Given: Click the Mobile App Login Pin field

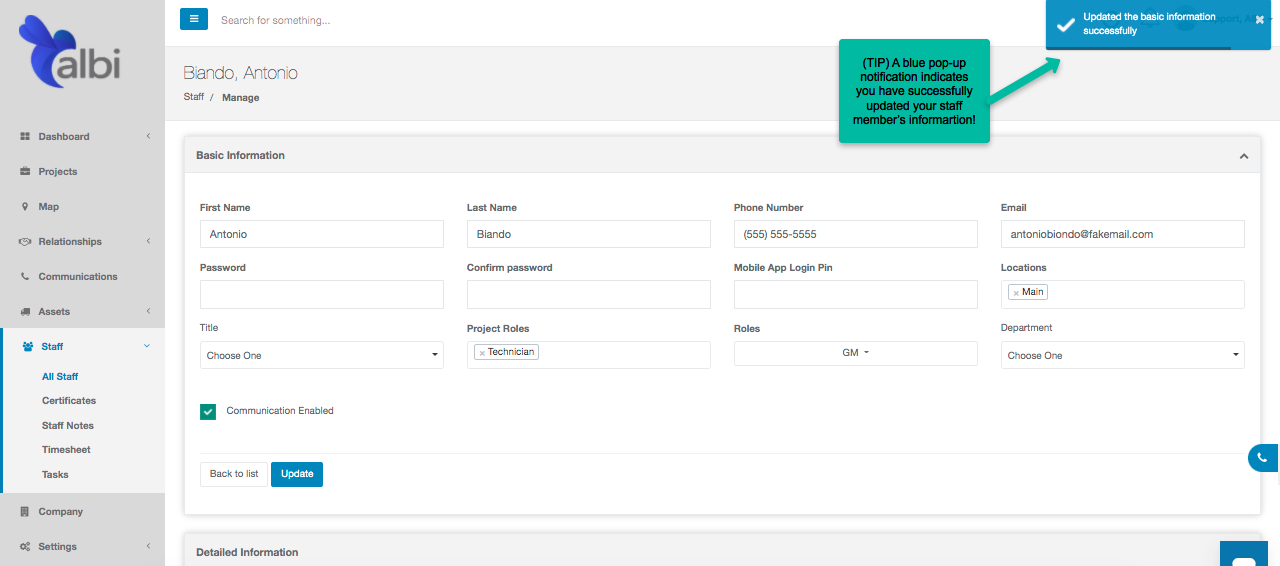Looking at the screenshot, I should (856, 294).
